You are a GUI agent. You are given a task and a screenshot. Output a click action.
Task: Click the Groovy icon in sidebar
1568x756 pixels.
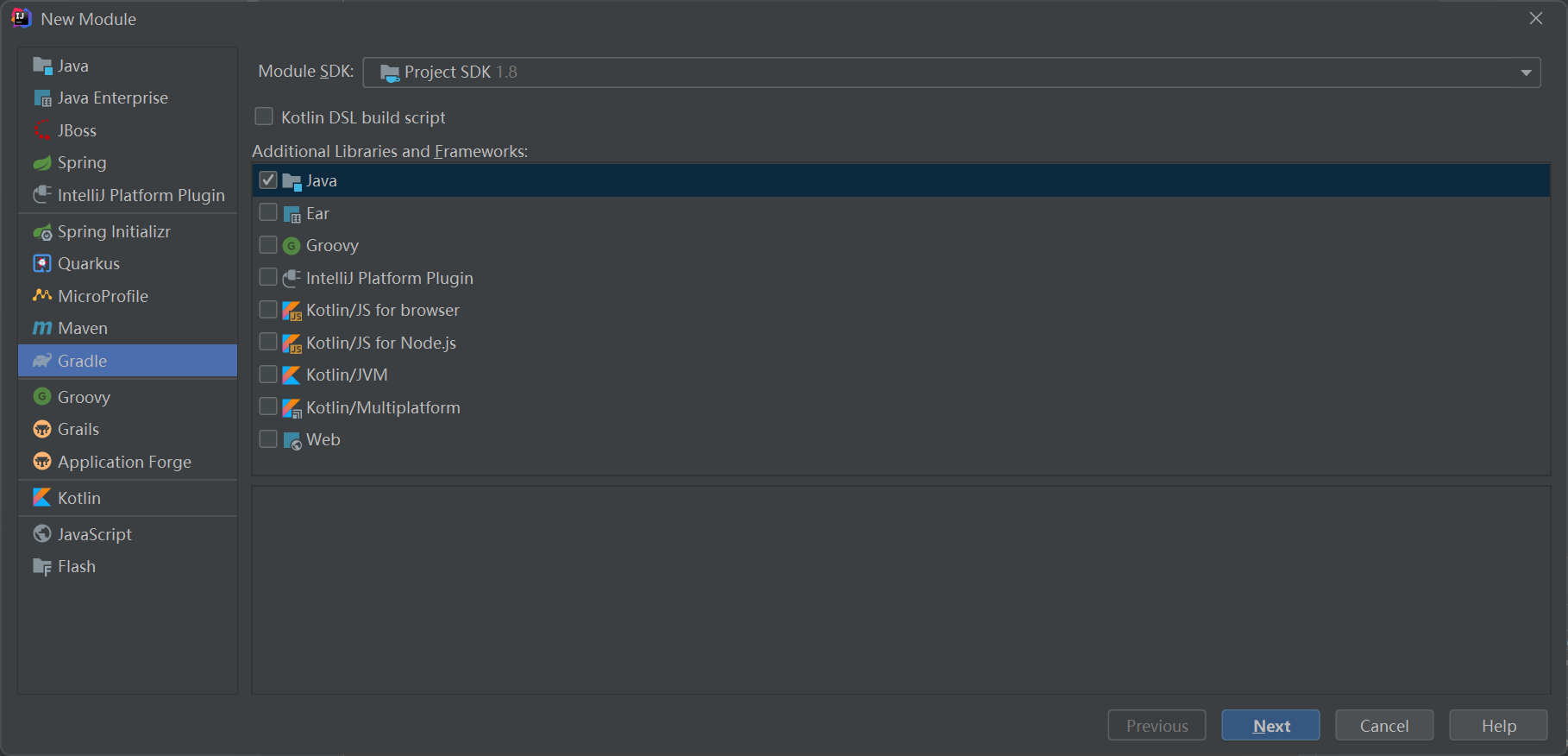coord(42,396)
